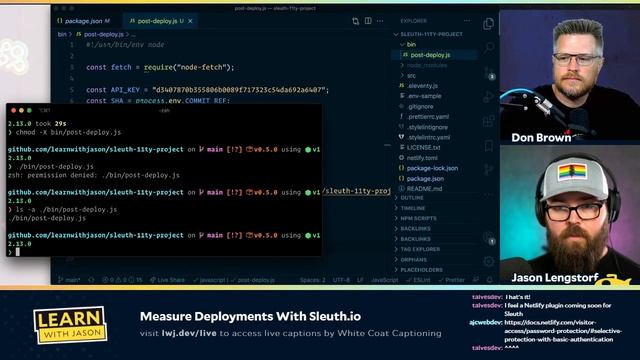The image size is (640, 360).
Task: Click the LF end-of-line status item
Action: point(360,280)
